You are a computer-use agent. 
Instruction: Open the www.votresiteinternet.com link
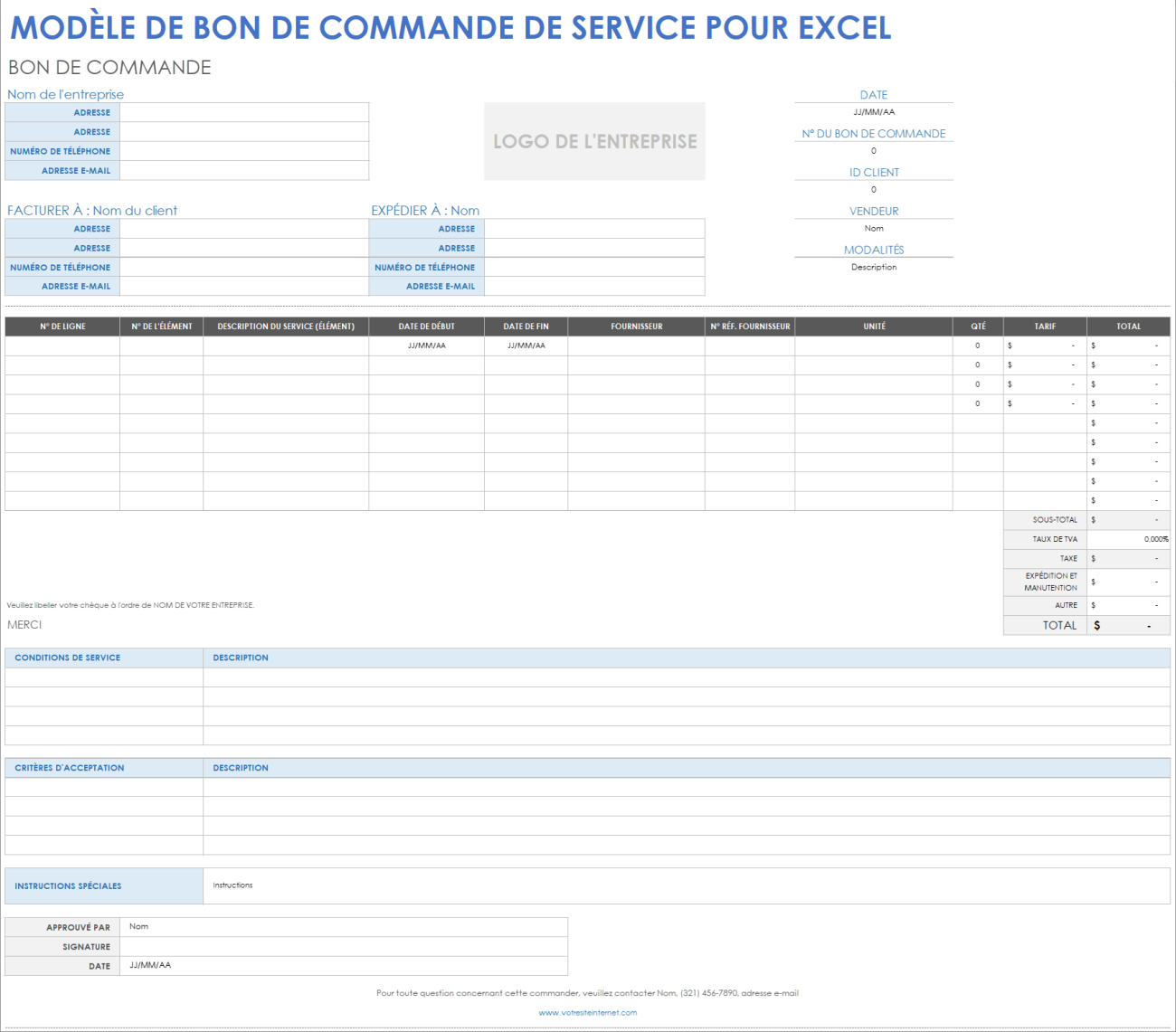pos(588,1012)
